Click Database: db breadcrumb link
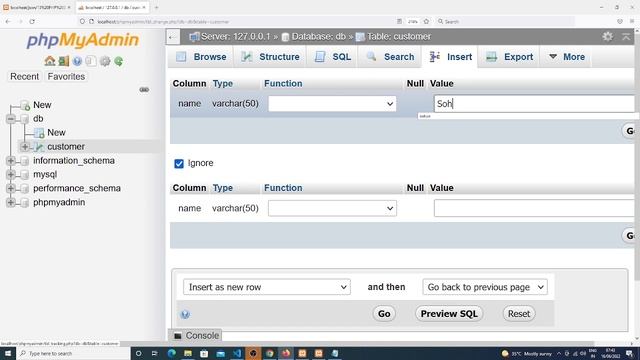This screenshot has width=640, height=360. (x=318, y=37)
